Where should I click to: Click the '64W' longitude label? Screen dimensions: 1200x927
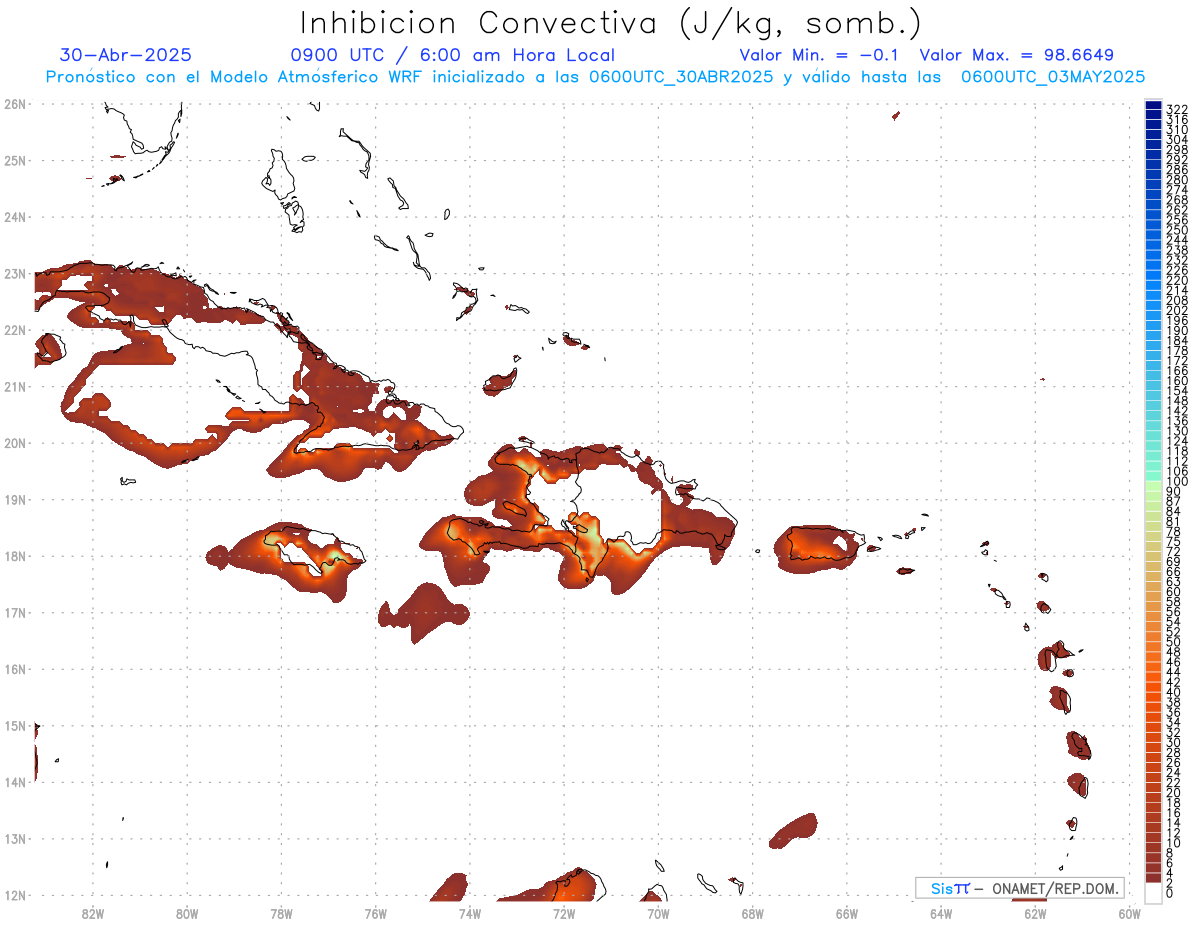click(941, 913)
